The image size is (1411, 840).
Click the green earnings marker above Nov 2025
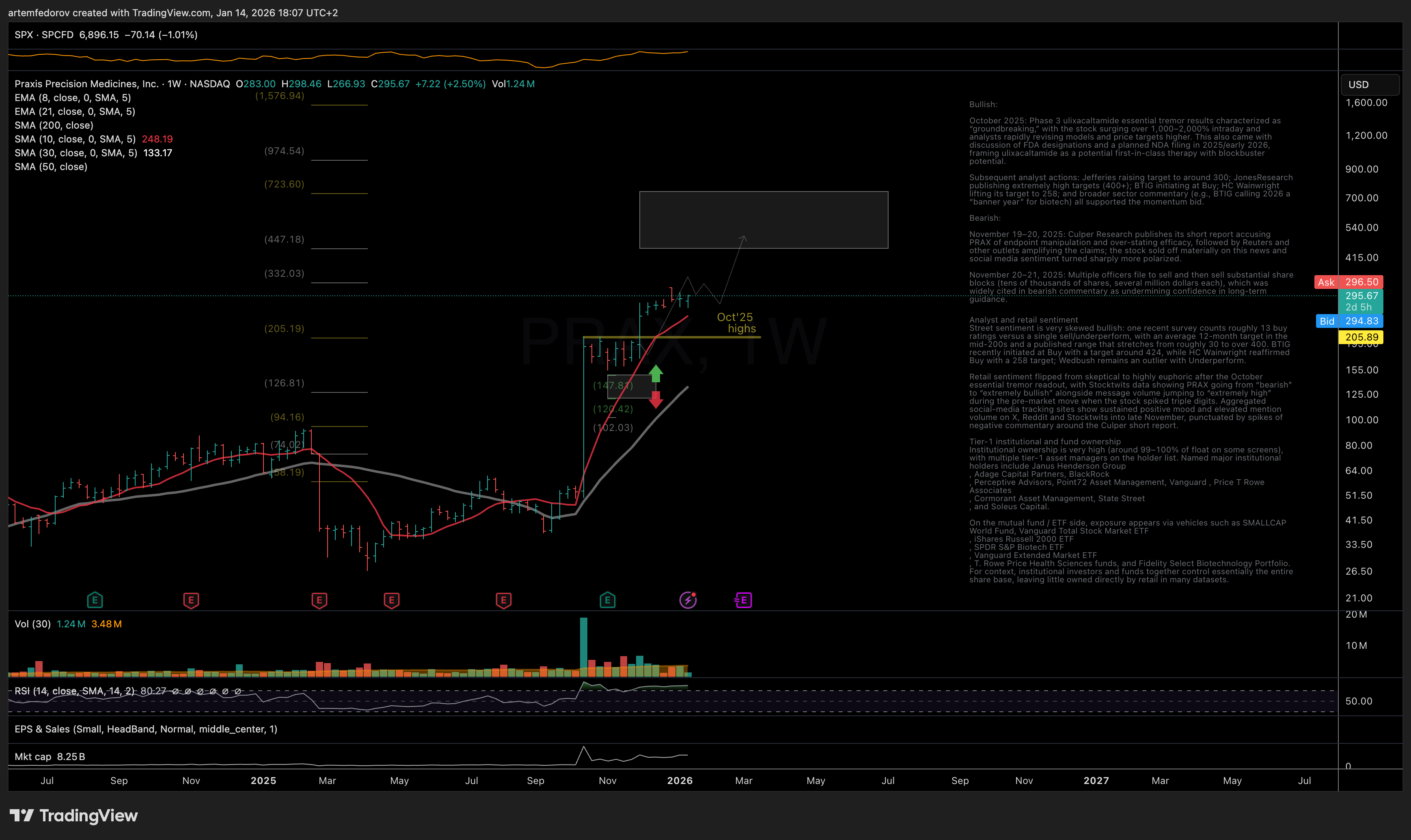[x=608, y=600]
